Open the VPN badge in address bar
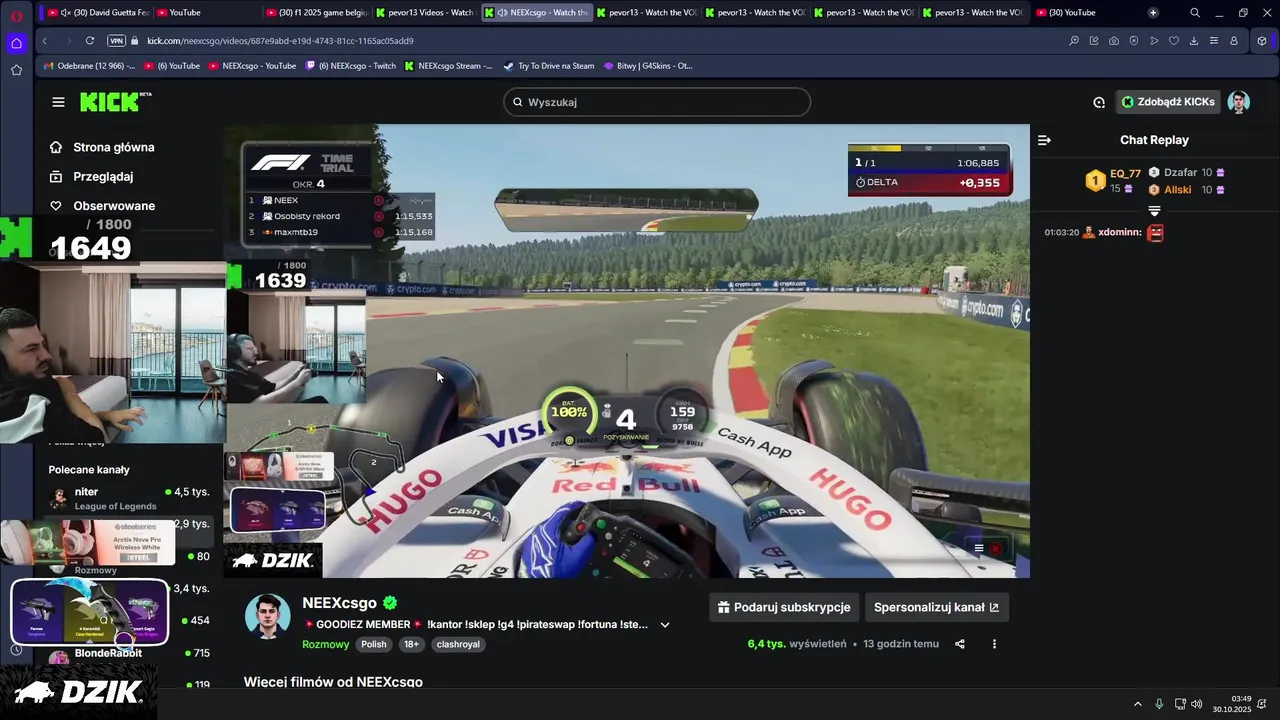1280x720 pixels. [x=116, y=41]
